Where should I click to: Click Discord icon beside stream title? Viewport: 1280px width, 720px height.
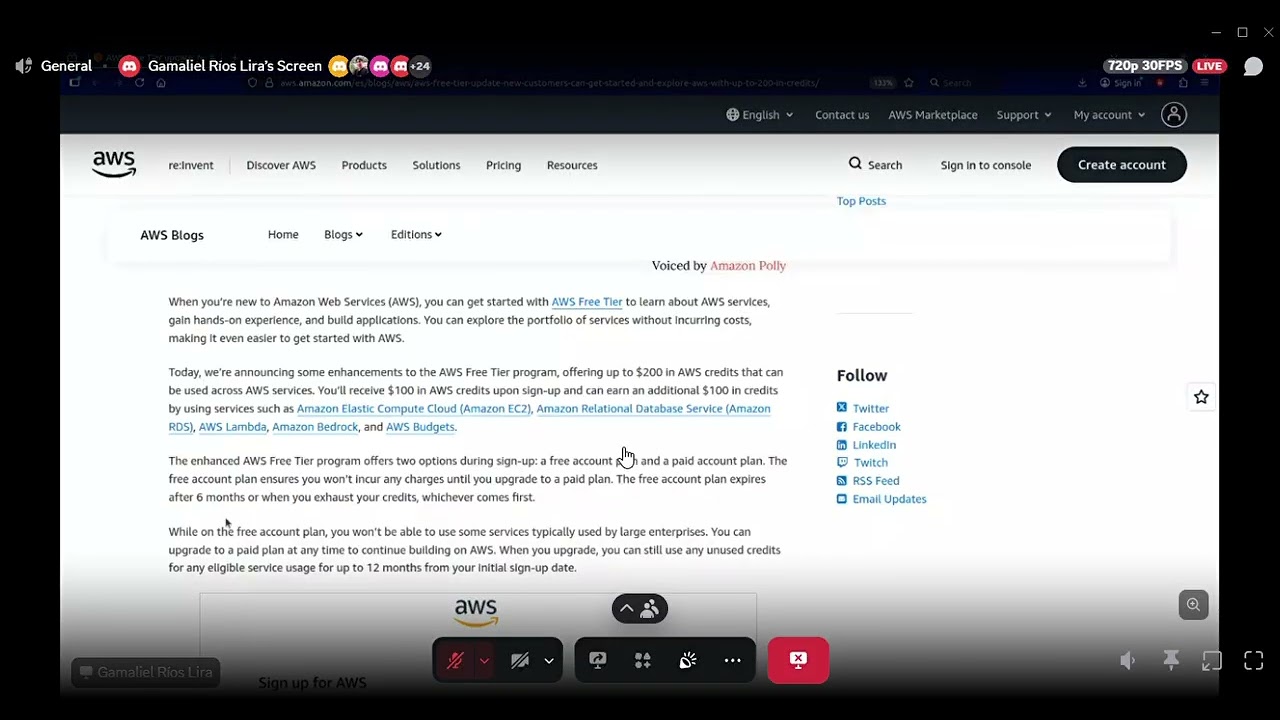128,66
